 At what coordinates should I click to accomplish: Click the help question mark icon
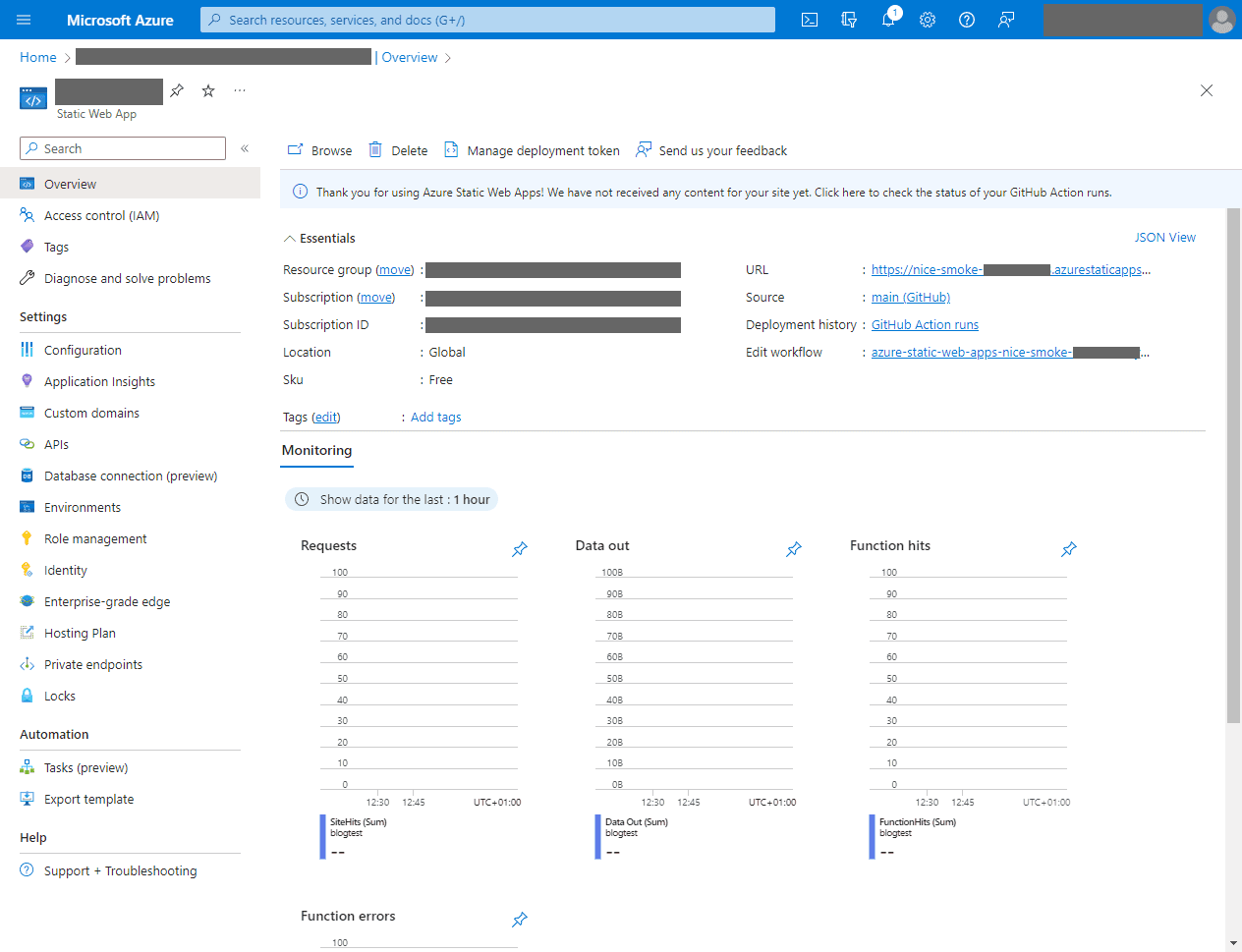967,20
